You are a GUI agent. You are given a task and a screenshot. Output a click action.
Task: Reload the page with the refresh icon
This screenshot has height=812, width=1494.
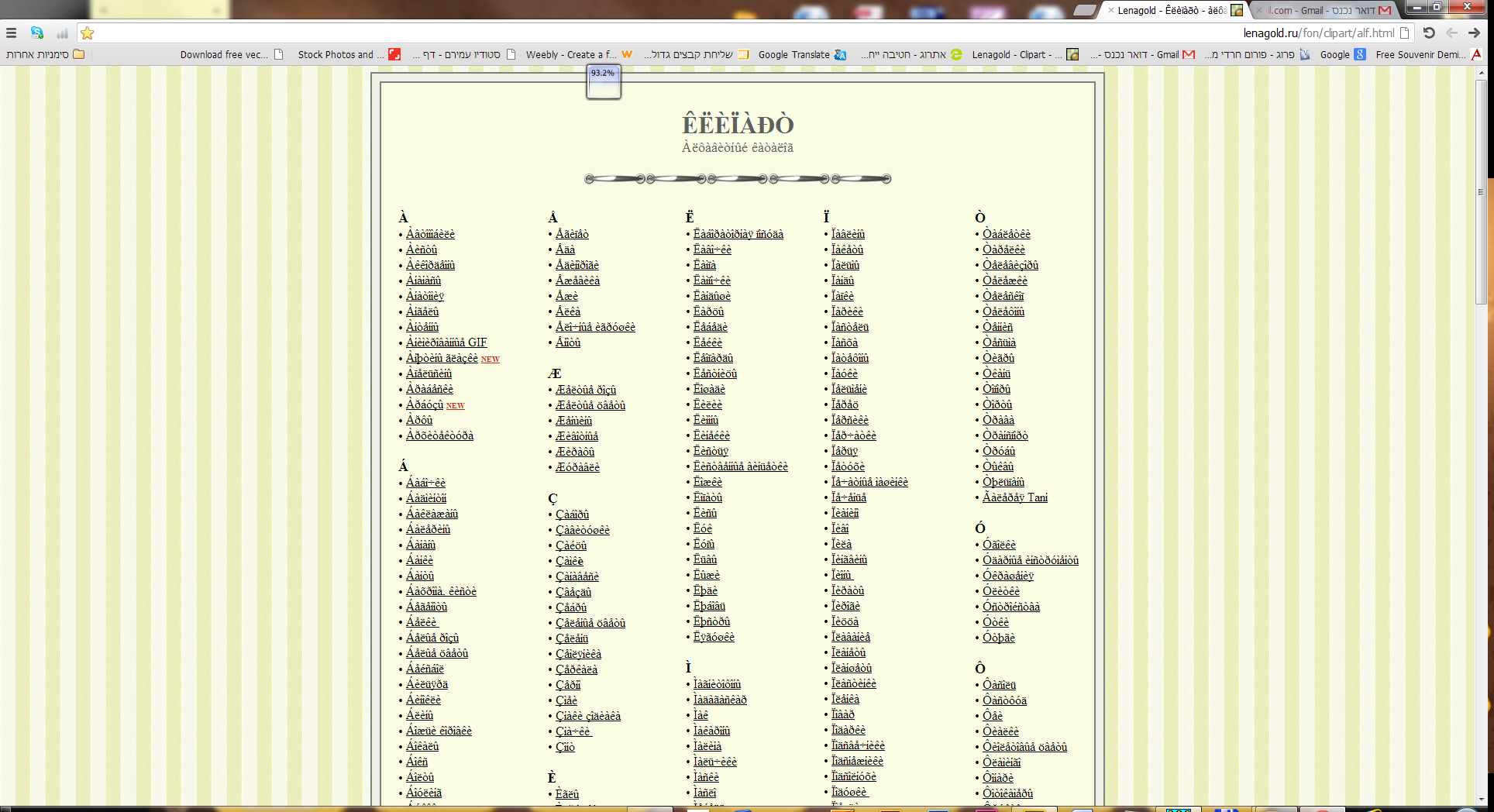1429,33
